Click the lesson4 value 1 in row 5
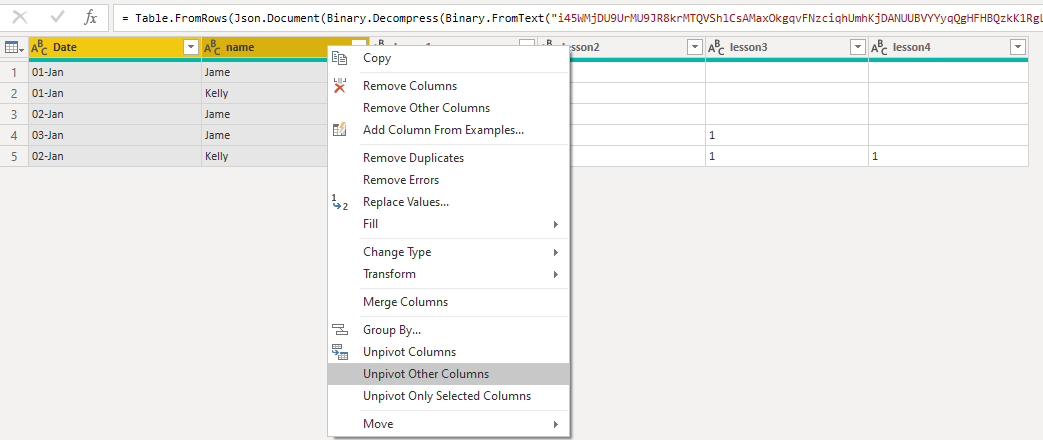The width and height of the screenshot is (1043, 440). (x=948, y=156)
